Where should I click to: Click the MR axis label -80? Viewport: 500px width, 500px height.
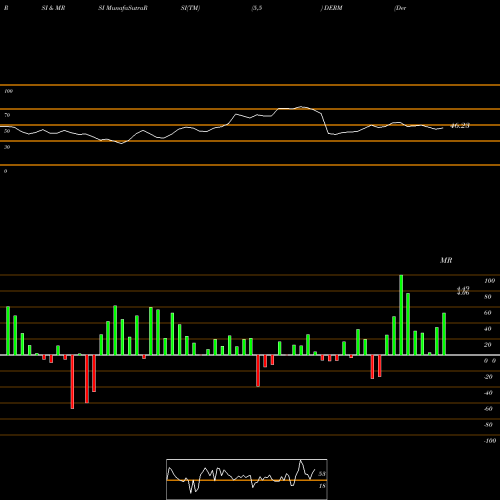pos(488,425)
